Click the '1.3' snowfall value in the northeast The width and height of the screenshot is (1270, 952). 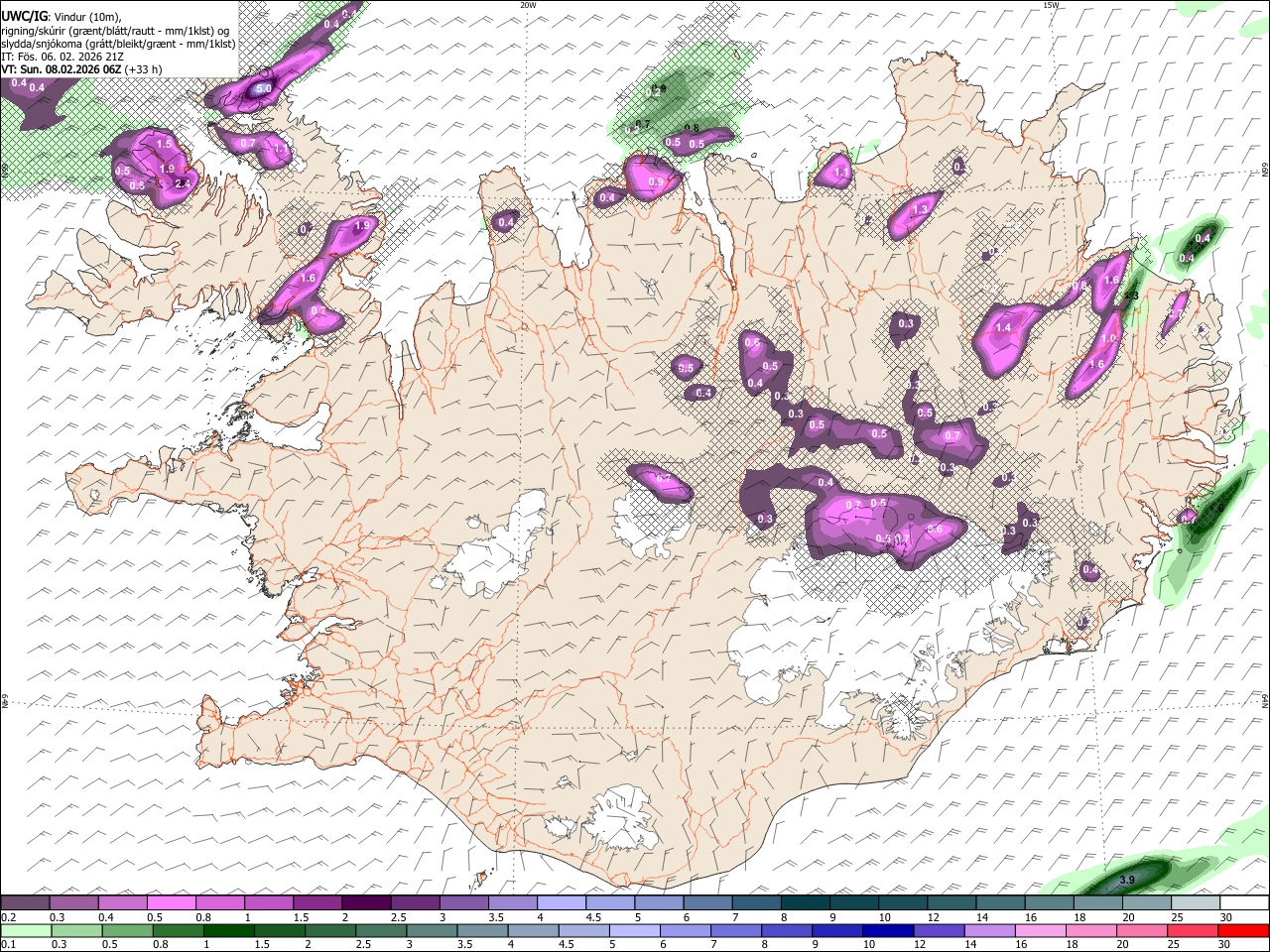point(920,209)
